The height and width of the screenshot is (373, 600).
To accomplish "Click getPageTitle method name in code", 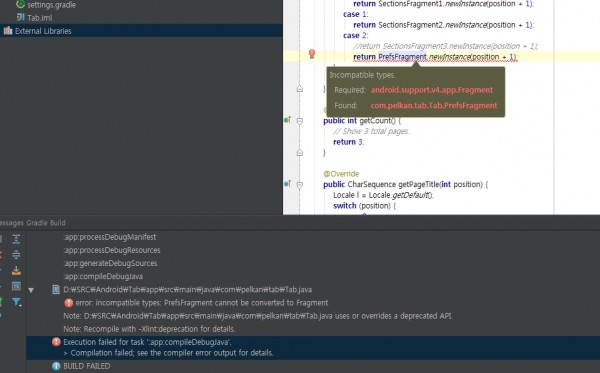I will click(x=419, y=184).
